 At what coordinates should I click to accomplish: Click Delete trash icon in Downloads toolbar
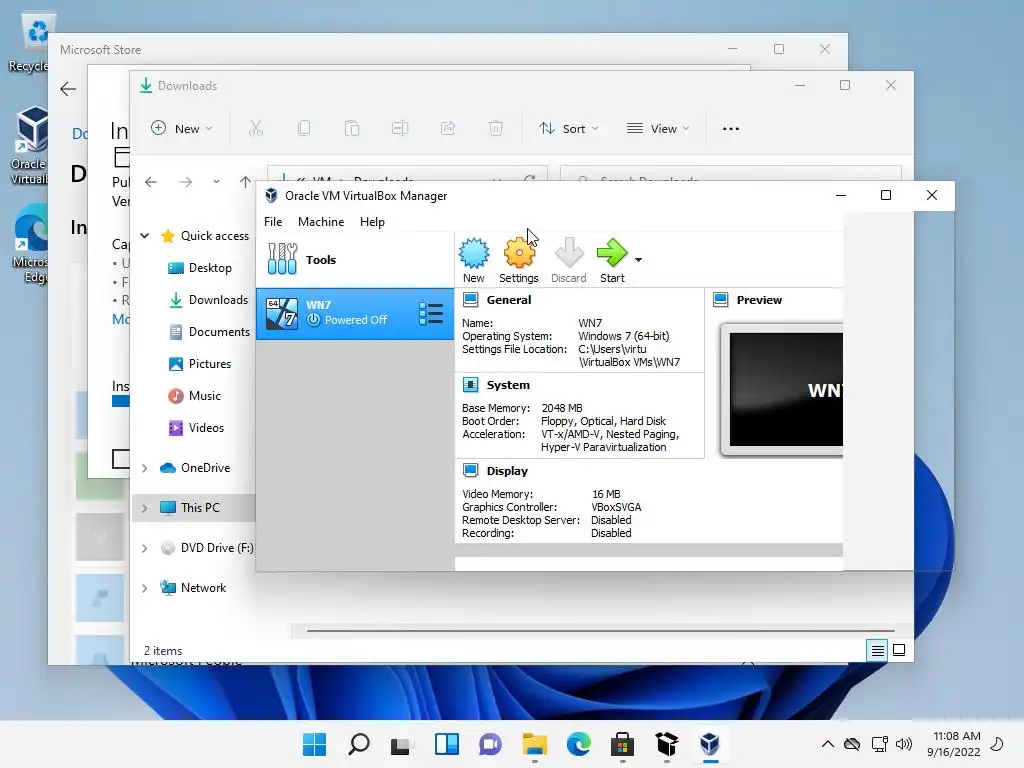point(496,129)
